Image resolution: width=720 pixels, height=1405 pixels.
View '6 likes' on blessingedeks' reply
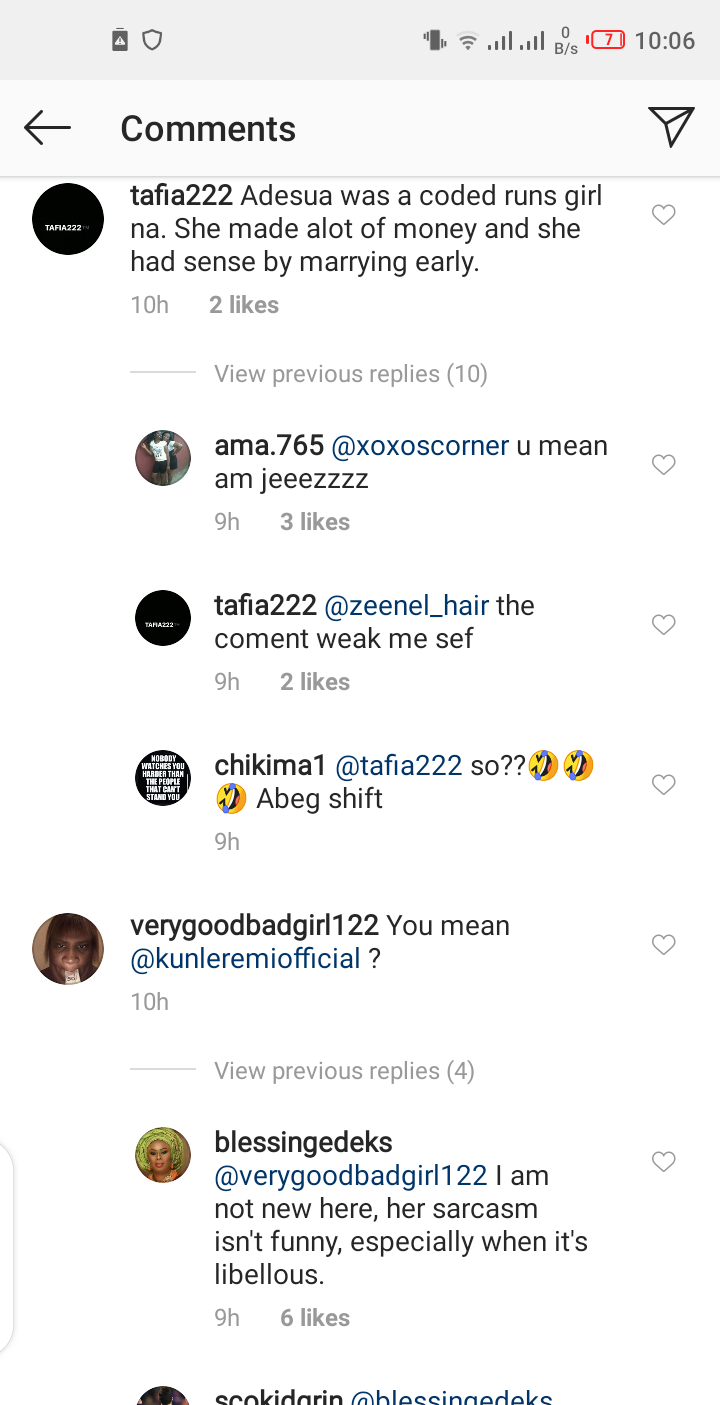[x=315, y=1318]
